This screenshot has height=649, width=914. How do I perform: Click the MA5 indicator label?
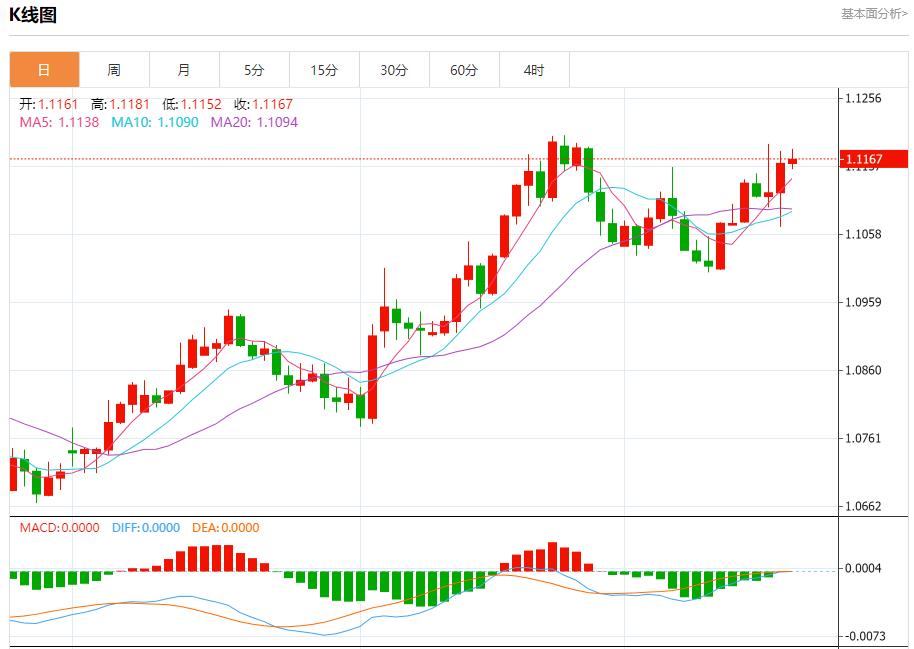(x=59, y=122)
